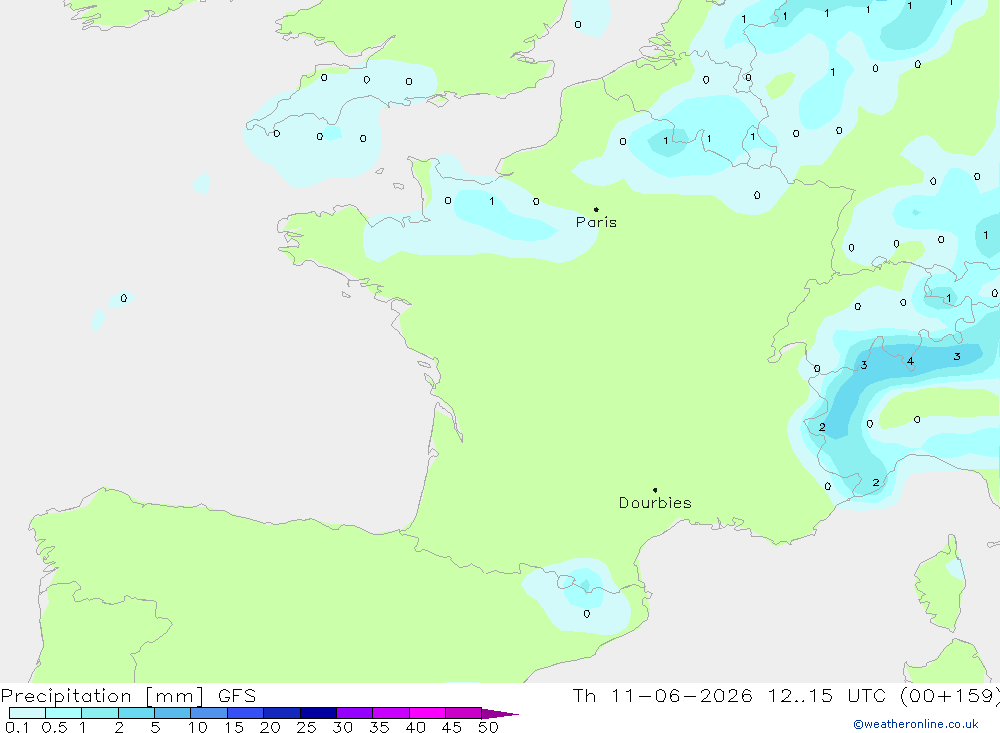Click the precipitation value 4 on the map
1000x733 pixels.
910,362
